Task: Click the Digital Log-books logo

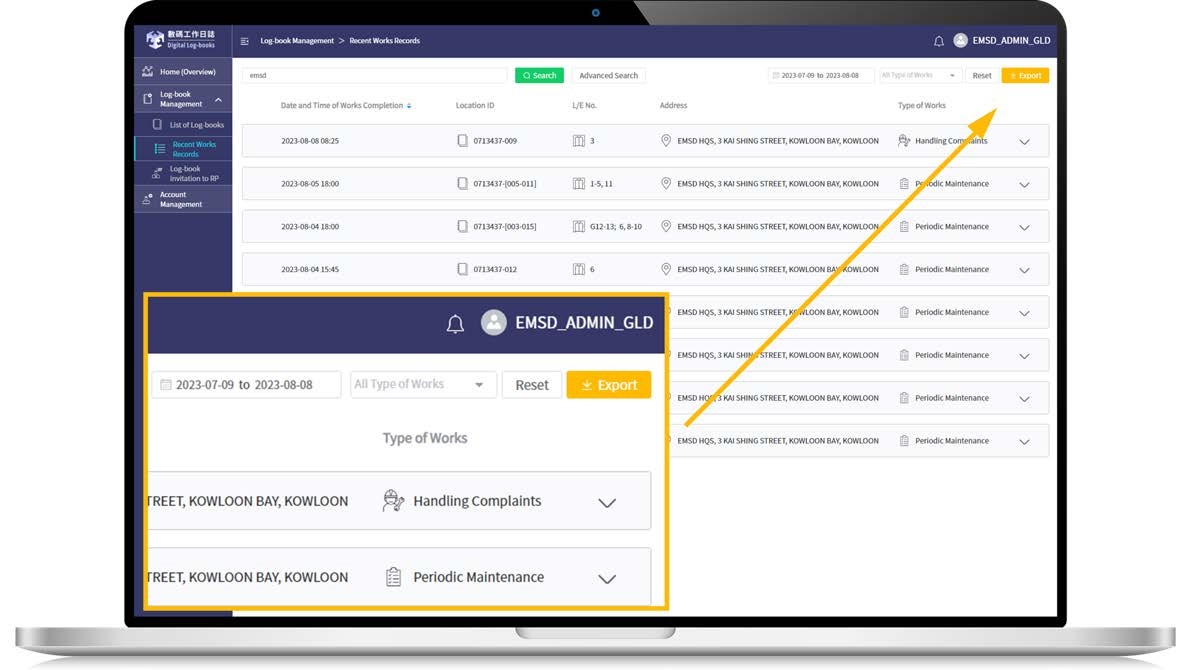Action: 181,40
